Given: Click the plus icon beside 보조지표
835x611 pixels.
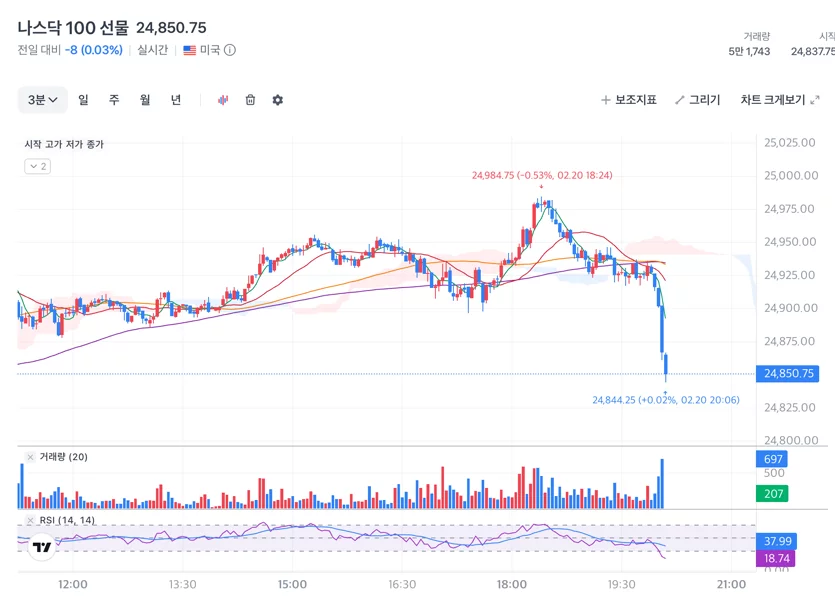Looking at the screenshot, I should point(605,100).
